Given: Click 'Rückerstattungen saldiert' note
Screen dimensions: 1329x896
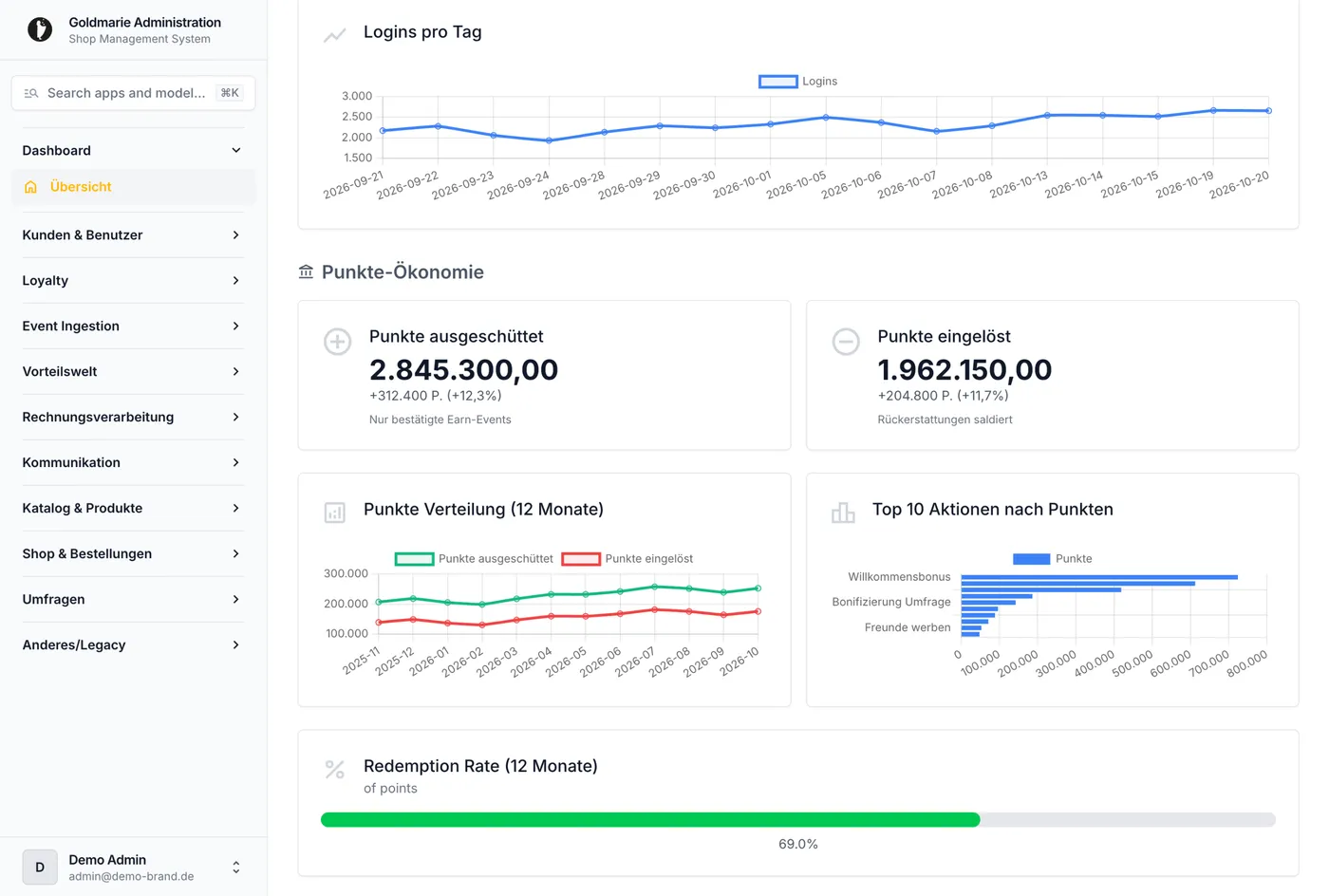Looking at the screenshot, I should coord(945,420).
